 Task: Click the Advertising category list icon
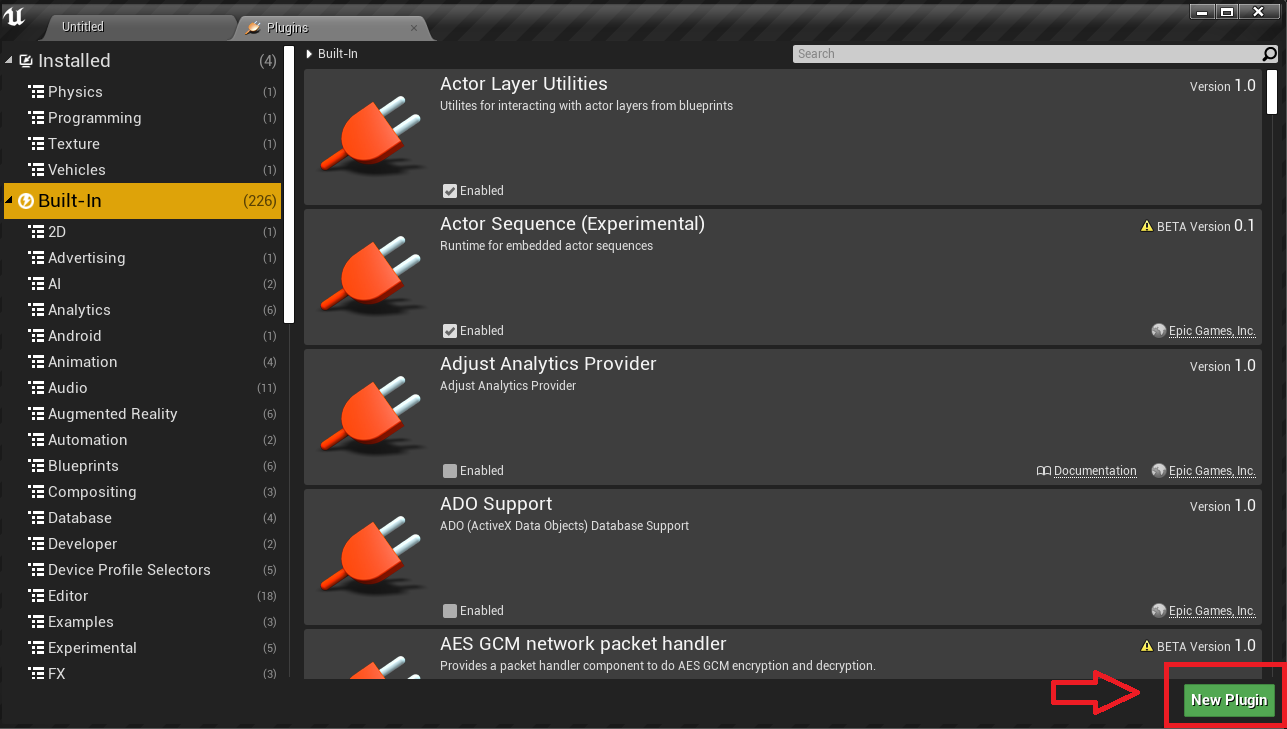click(36, 258)
